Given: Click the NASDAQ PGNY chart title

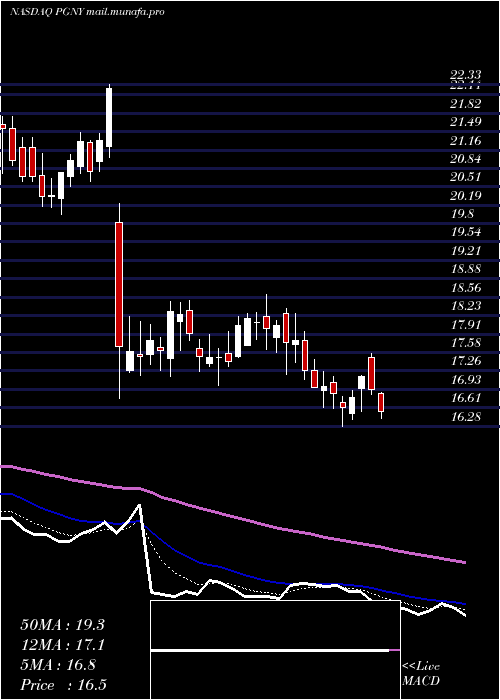Looking at the screenshot, I should (87, 12).
